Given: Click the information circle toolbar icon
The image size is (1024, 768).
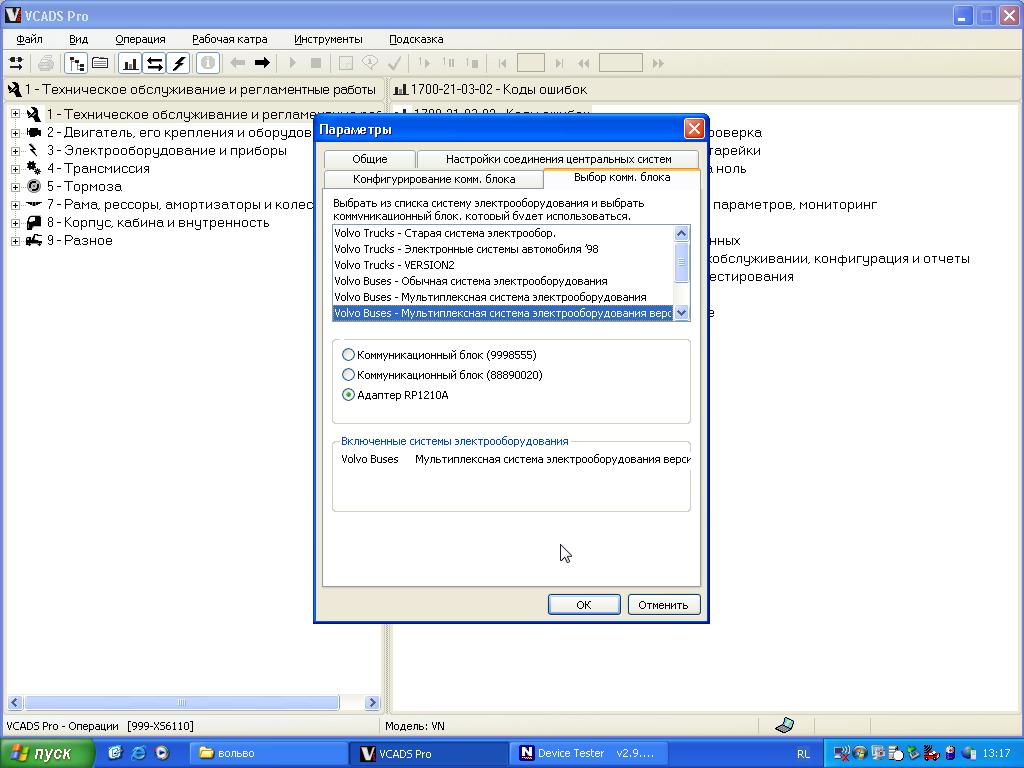Looking at the screenshot, I should coord(208,63).
